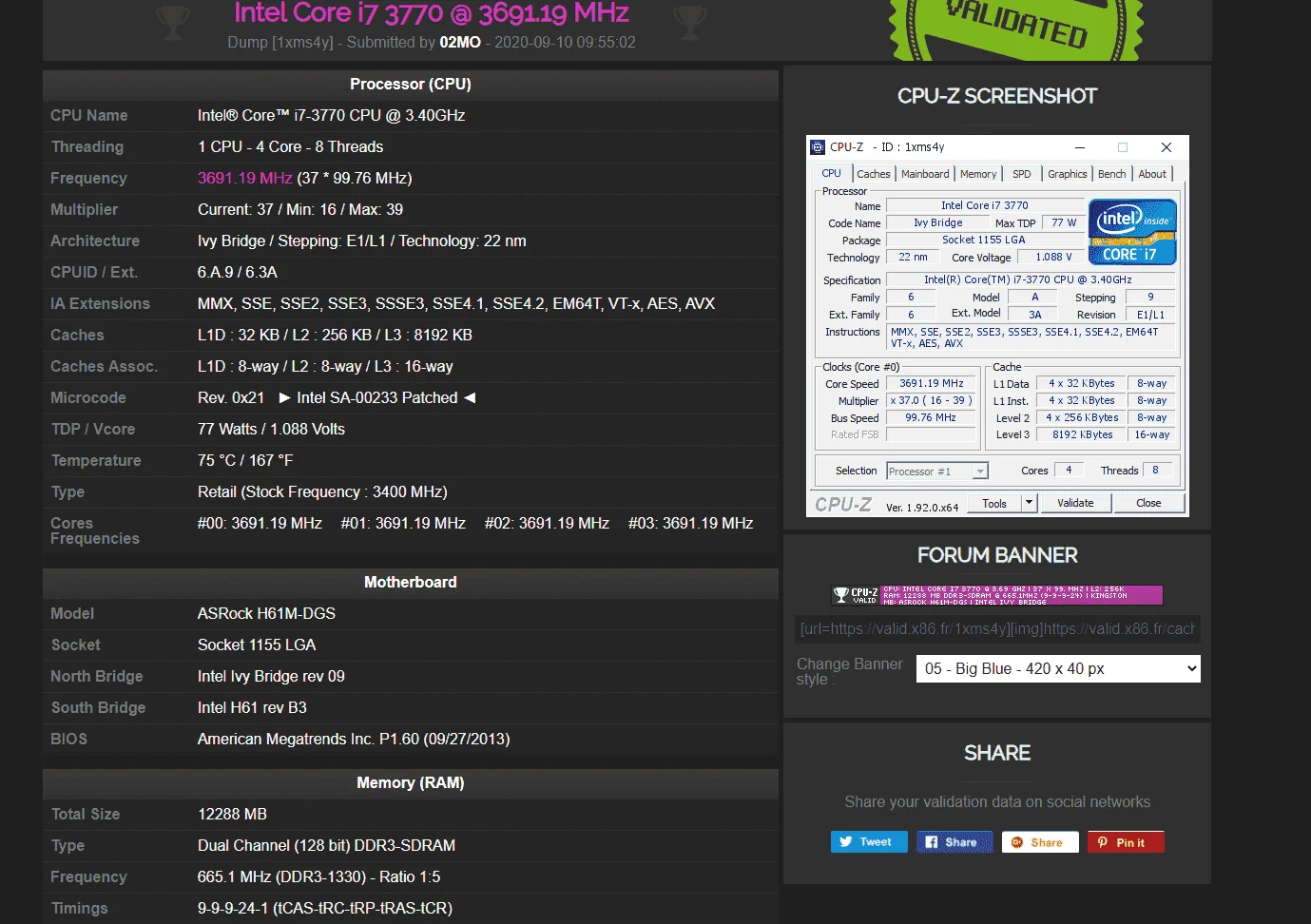Click the pink 3691.19 MHz frequency link
The height and width of the screenshot is (924, 1311).
[245, 178]
